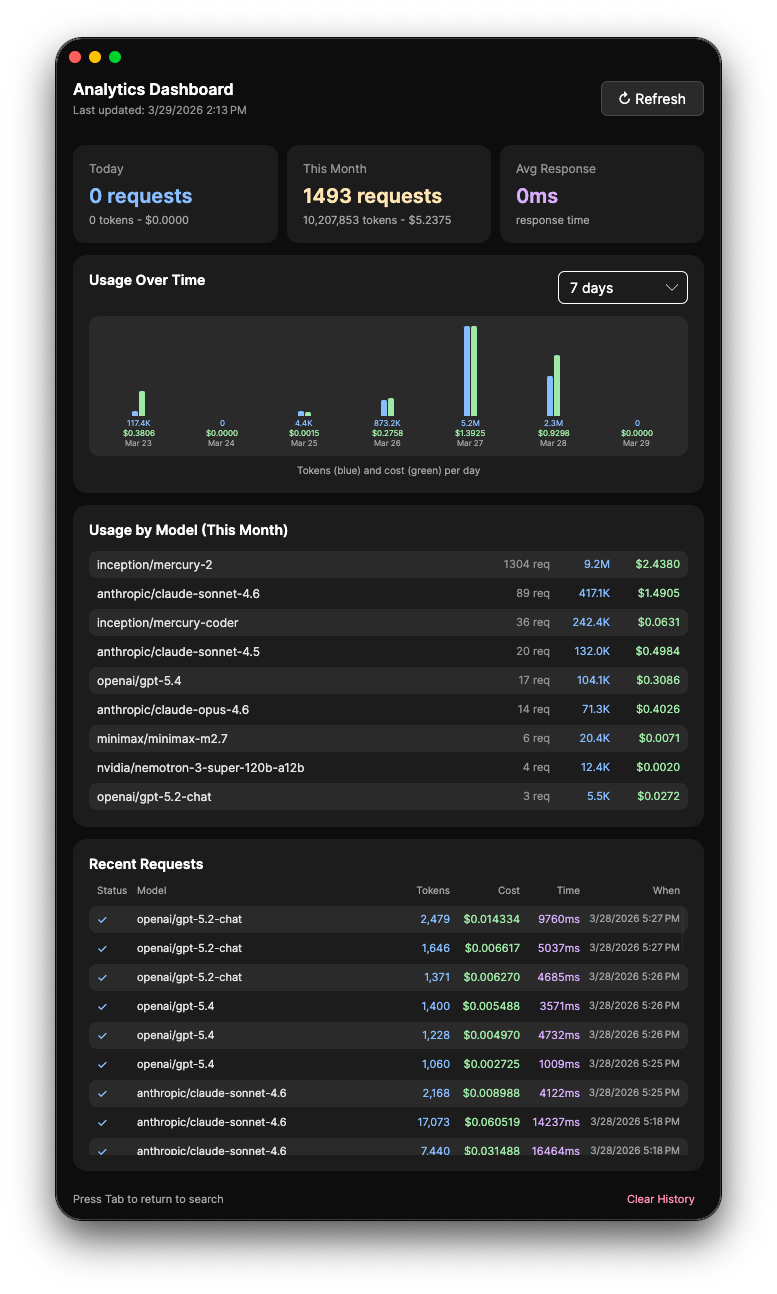Click the 17,073 tokens cell

(x=433, y=1122)
